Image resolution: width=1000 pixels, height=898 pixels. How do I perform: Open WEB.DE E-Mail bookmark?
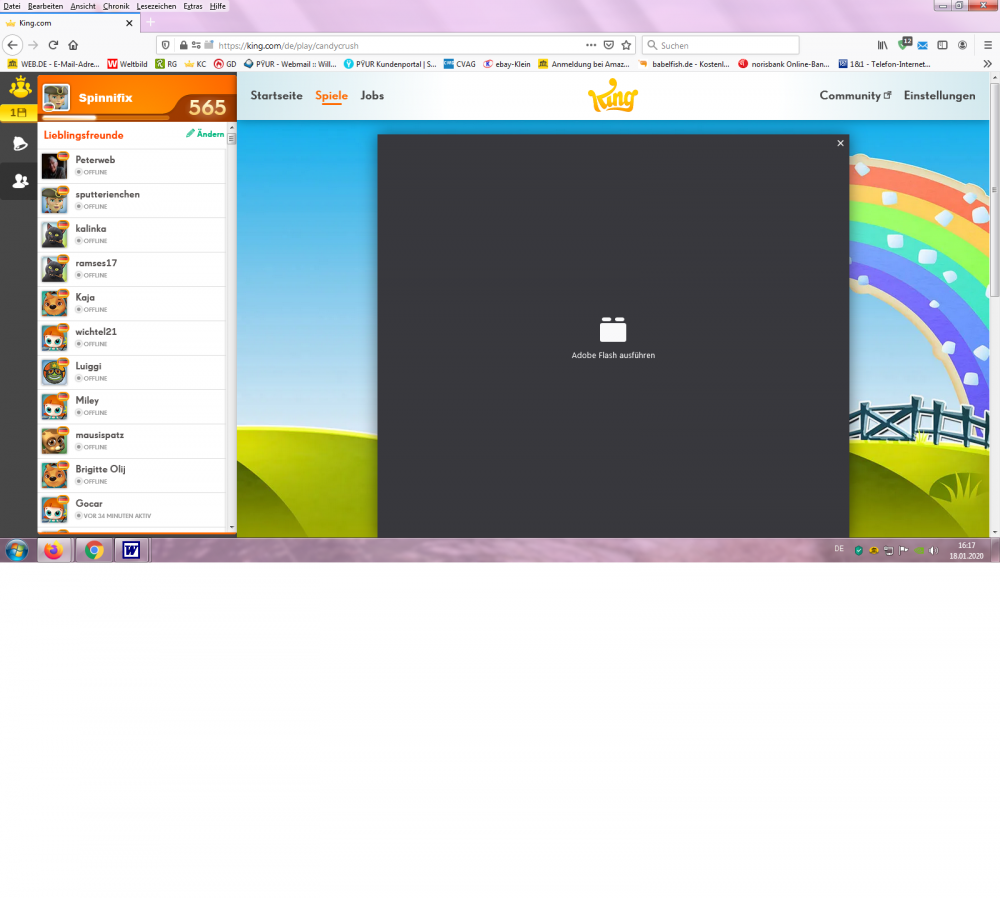54,64
